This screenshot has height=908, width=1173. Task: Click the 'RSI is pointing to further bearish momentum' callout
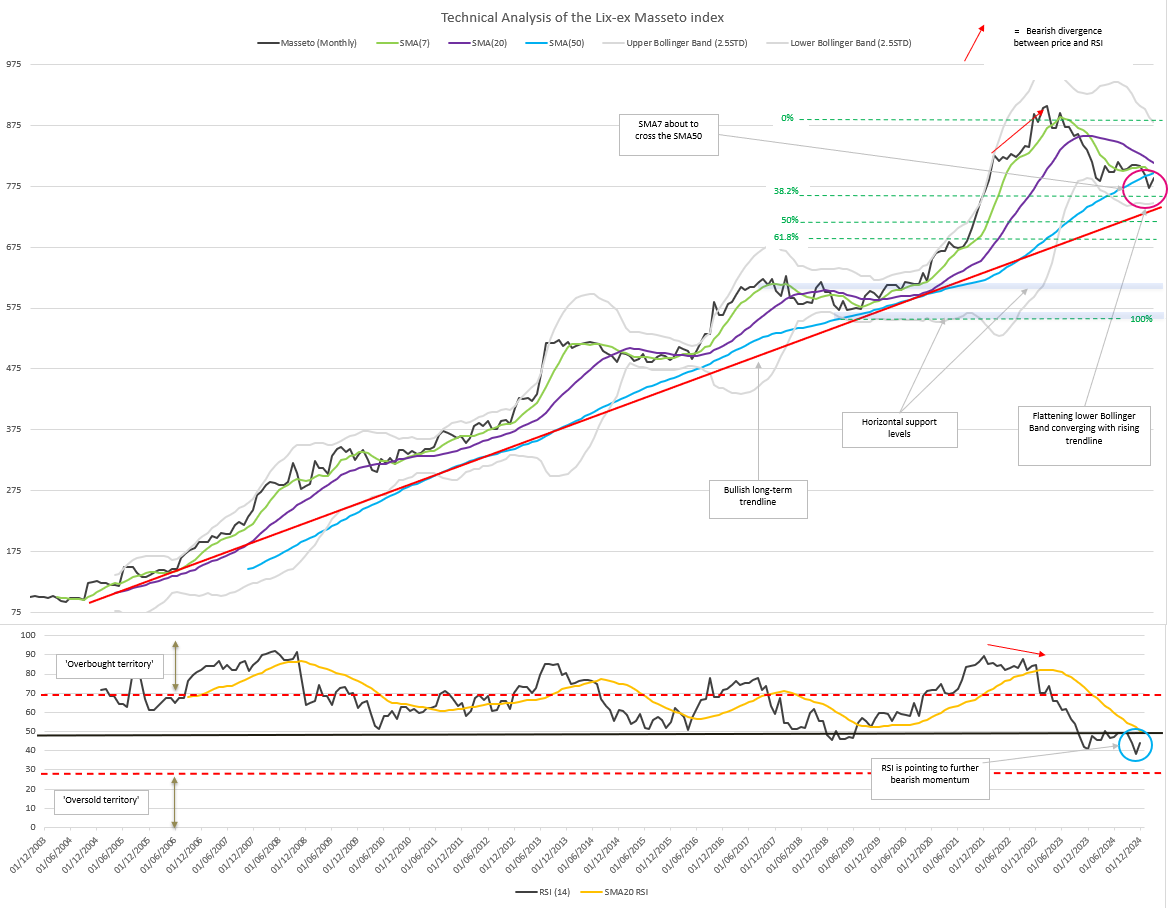point(930,778)
